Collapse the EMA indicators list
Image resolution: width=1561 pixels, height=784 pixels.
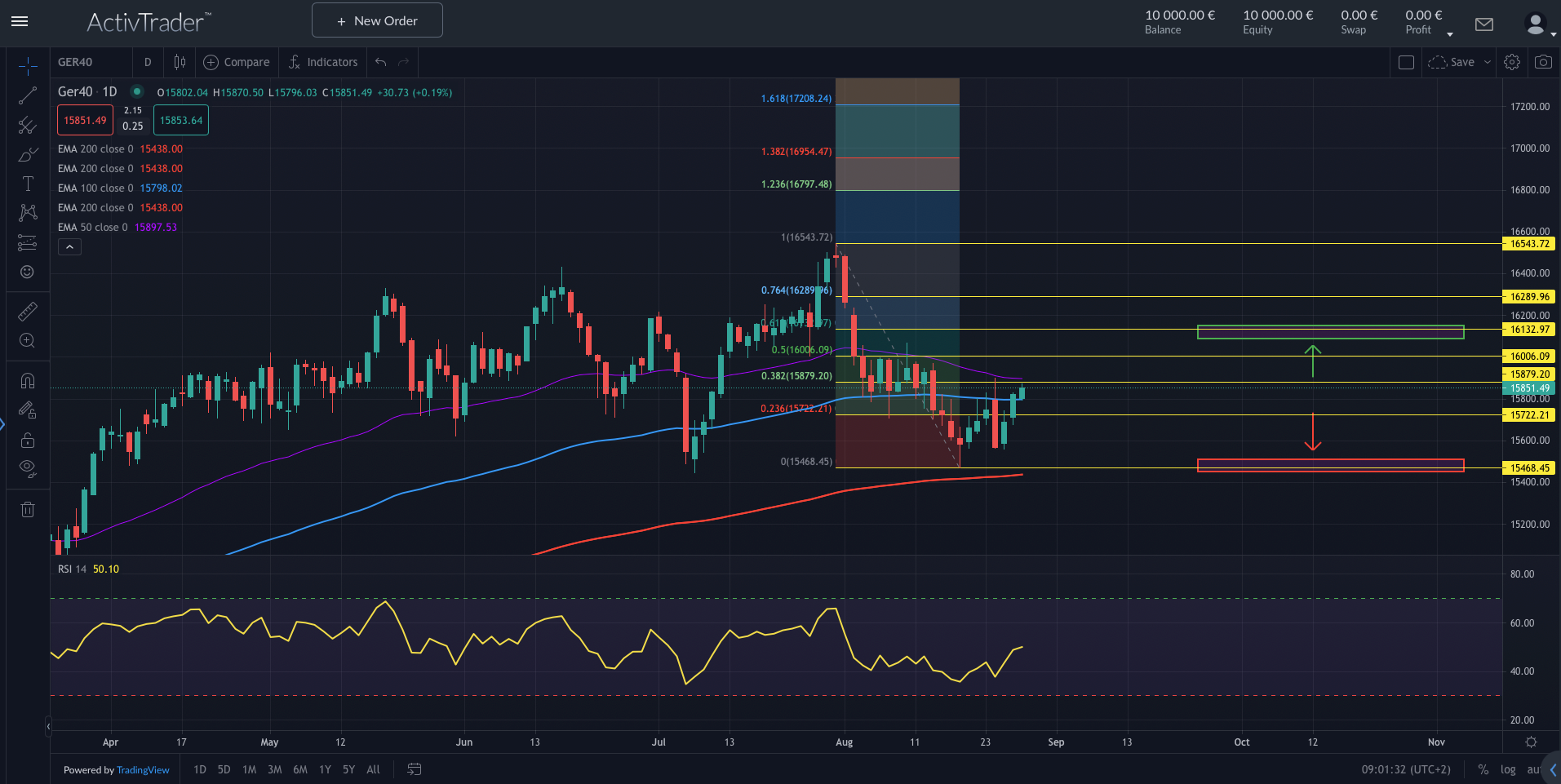69,246
